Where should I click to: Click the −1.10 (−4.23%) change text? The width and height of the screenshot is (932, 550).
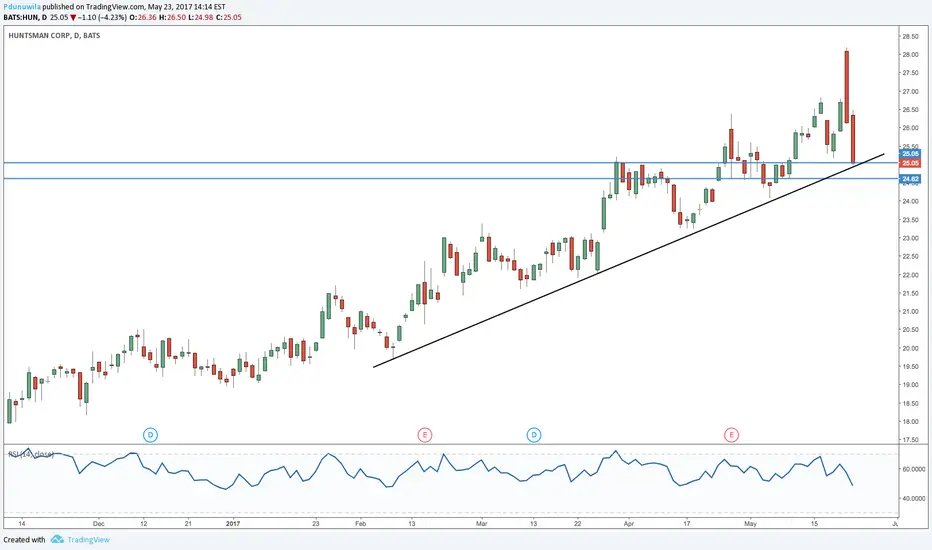102,17
